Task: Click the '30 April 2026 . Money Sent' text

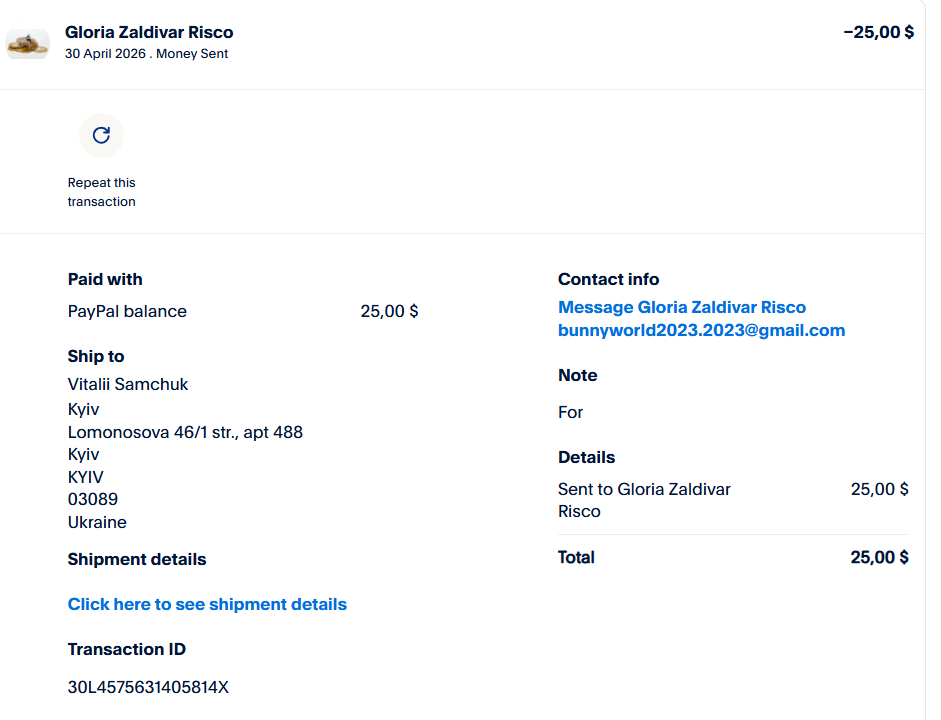Action: [146, 54]
